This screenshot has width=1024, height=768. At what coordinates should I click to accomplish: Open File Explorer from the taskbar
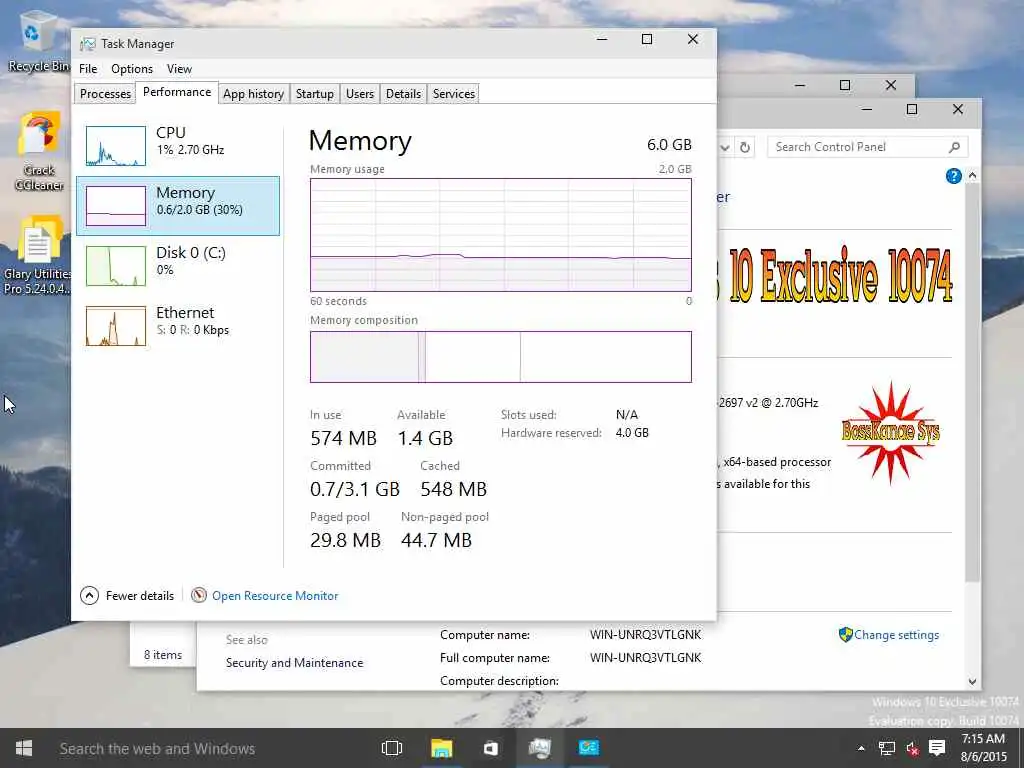pos(441,748)
